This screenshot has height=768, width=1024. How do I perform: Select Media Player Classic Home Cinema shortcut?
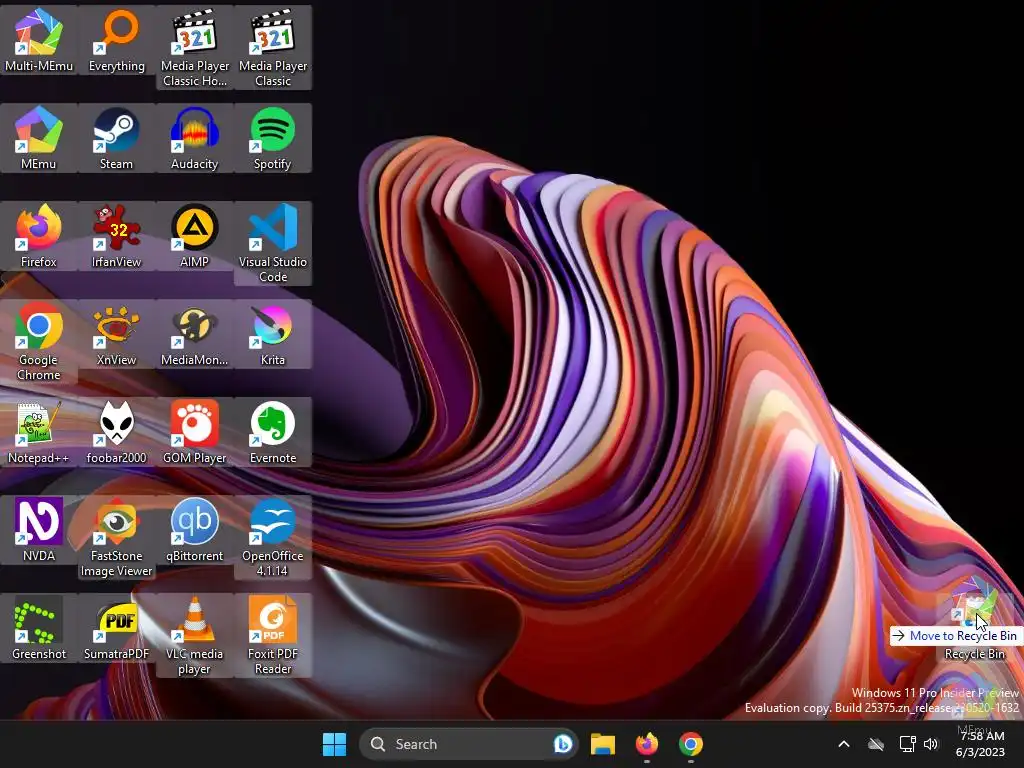pos(195,47)
